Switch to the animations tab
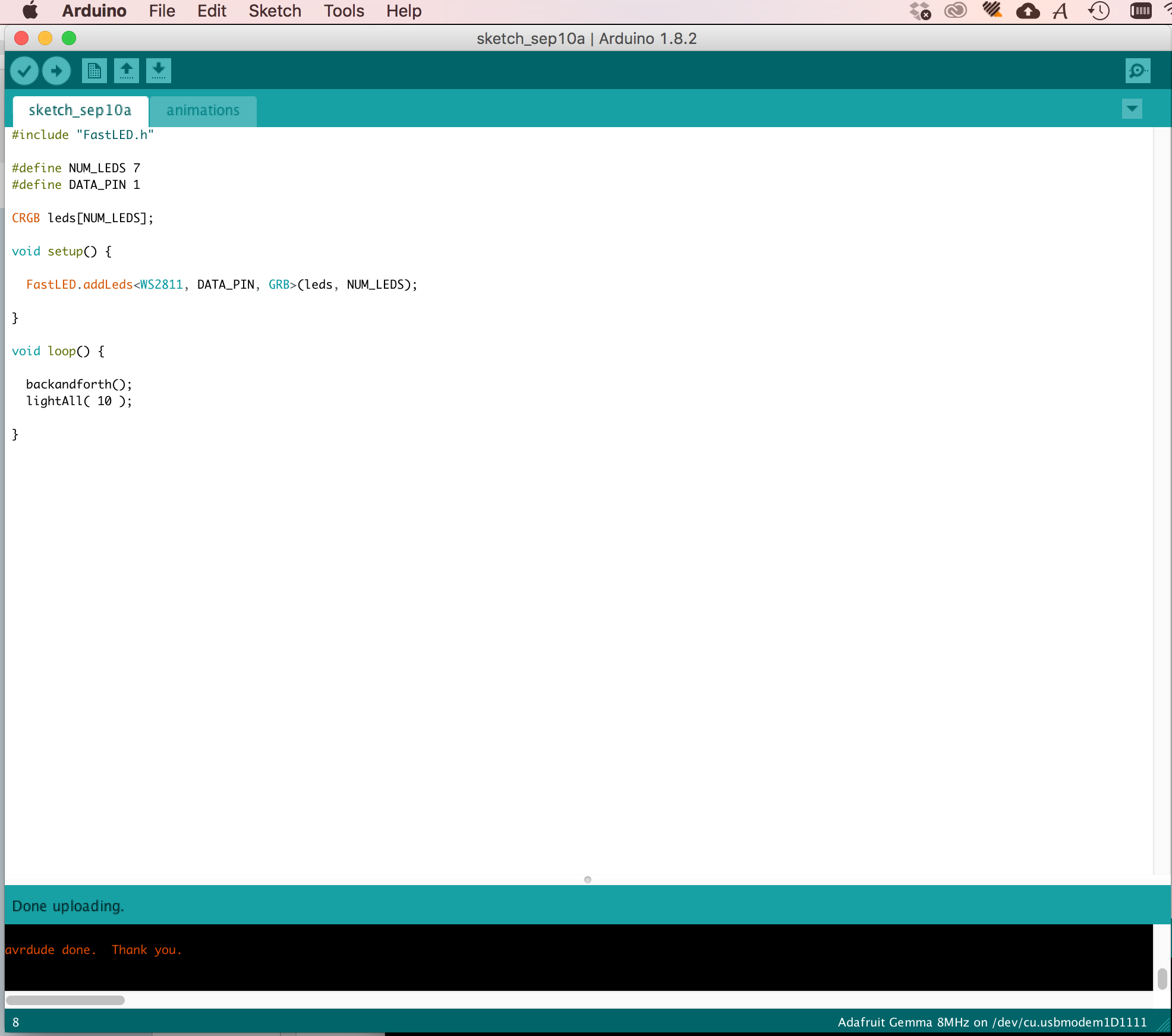 point(203,110)
